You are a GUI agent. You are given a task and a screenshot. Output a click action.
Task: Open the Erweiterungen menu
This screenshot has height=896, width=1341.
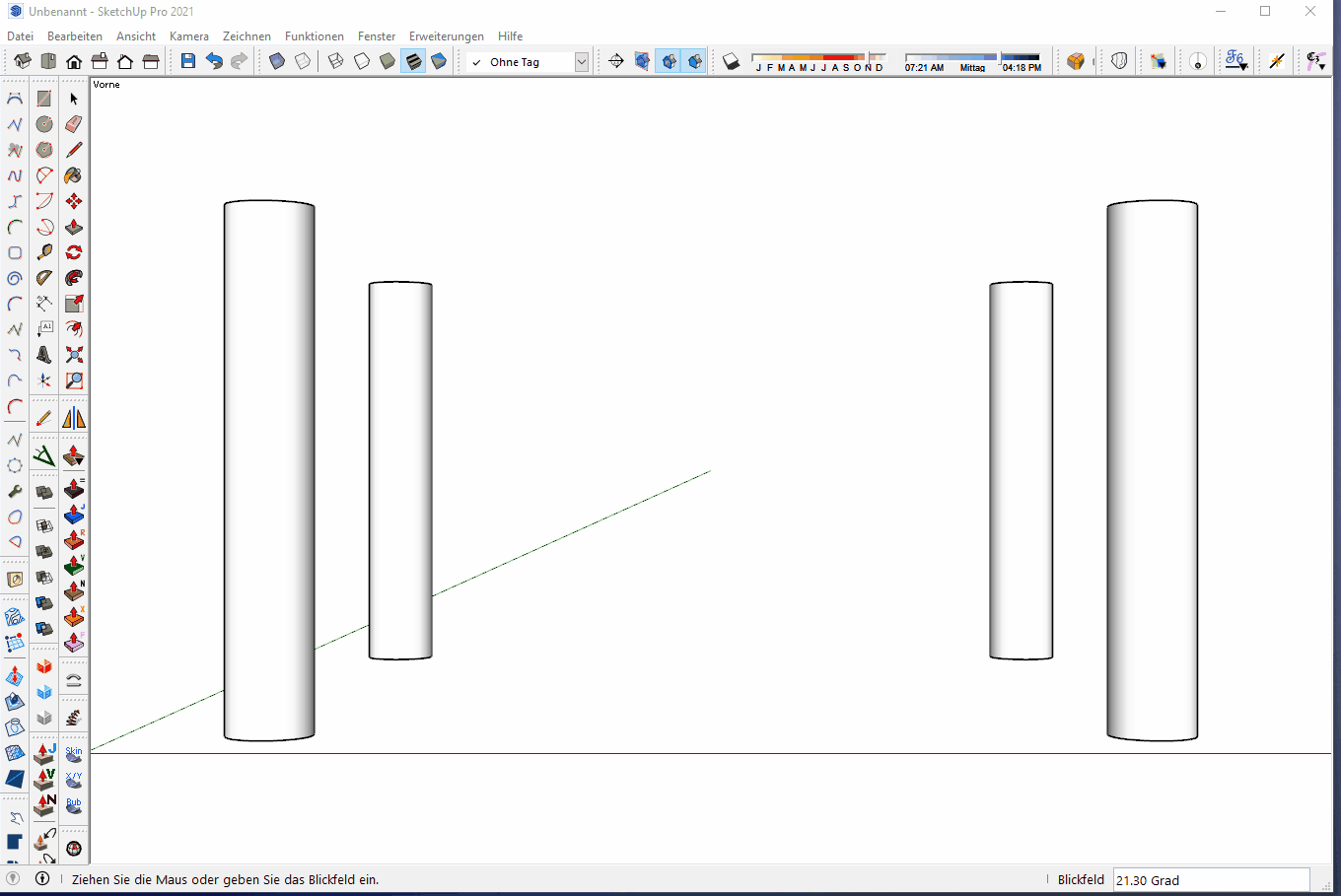[446, 36]
